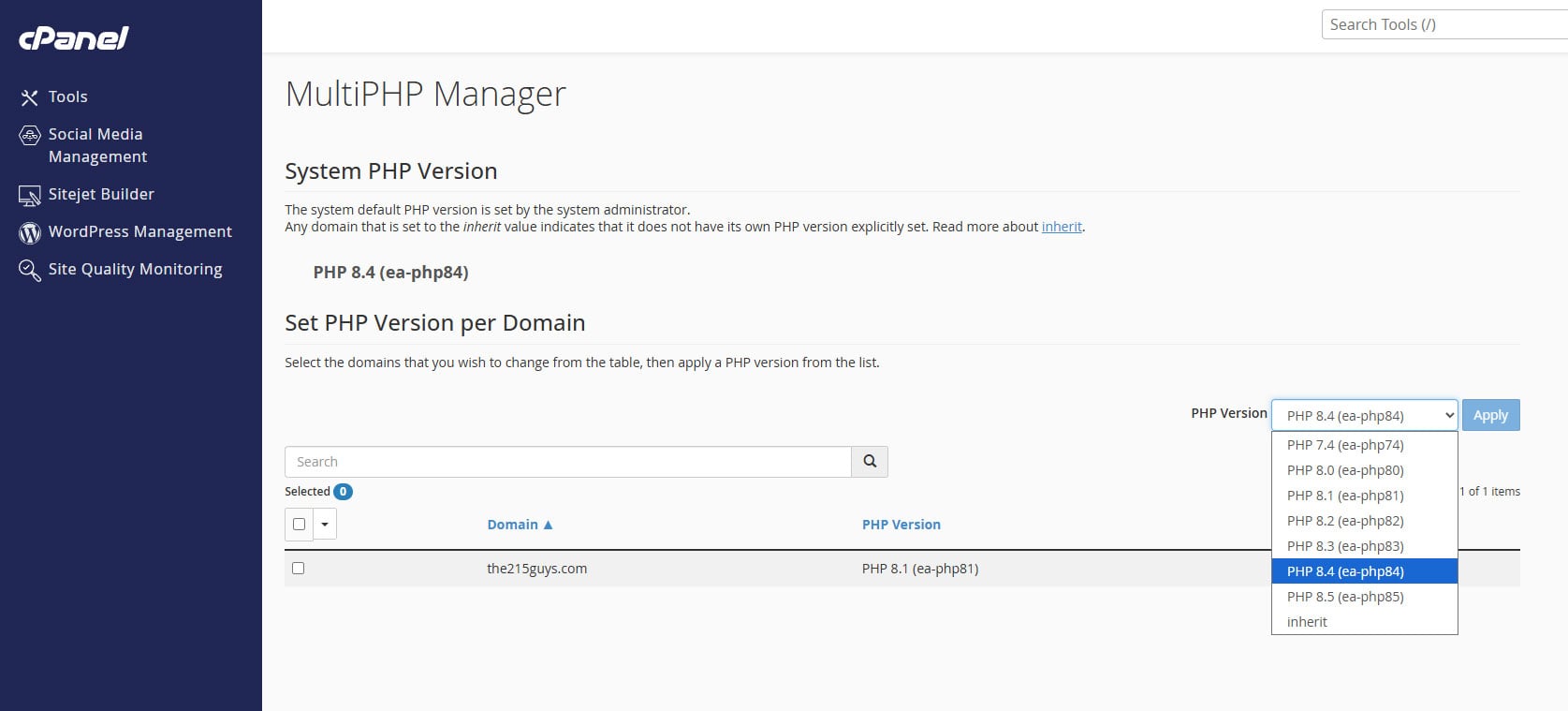
Task: Open WordPress Management
Action: click(140, 231)
